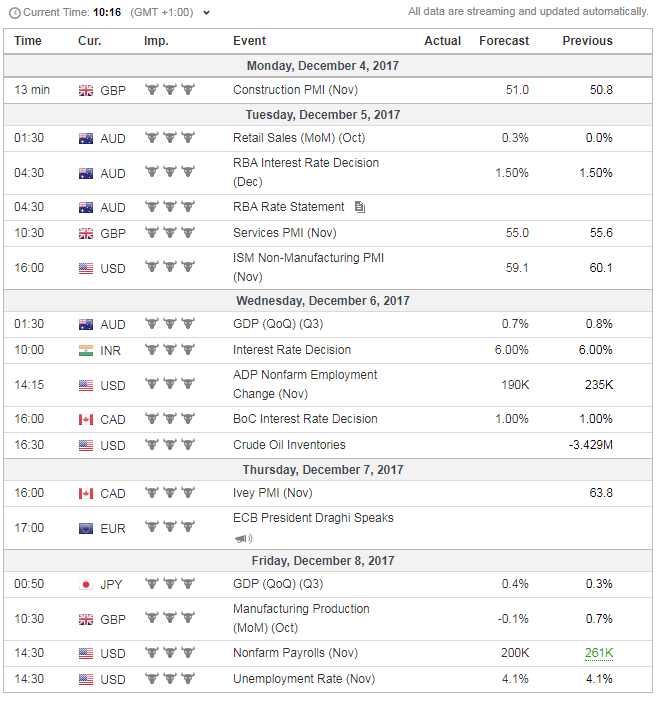This screenshot has width=665, height=706.
Task: Click the UK flag beside Construction PMI
Action: tap(86, 90)
